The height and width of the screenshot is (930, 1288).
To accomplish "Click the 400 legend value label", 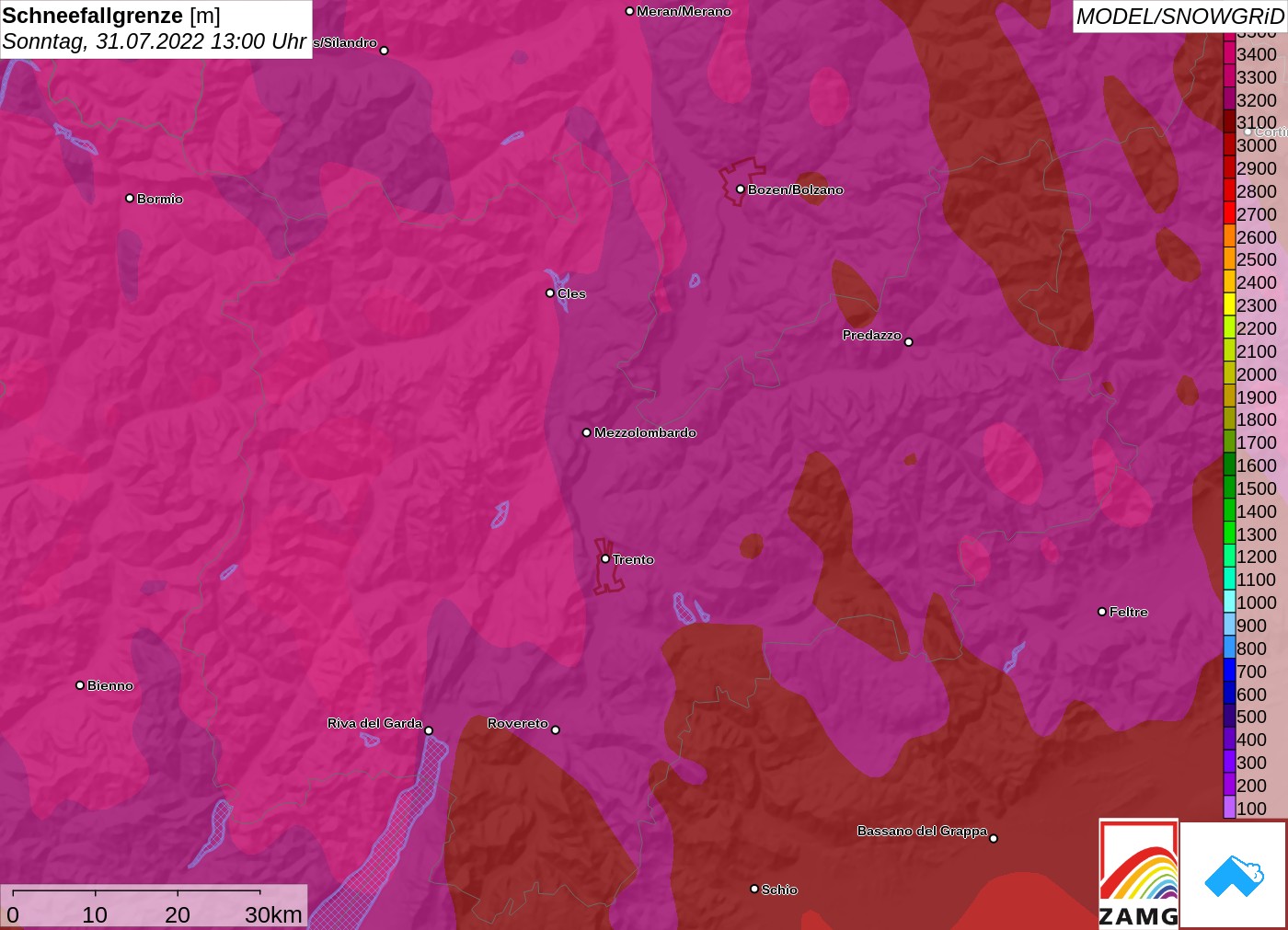I will tap(1252, 740).
